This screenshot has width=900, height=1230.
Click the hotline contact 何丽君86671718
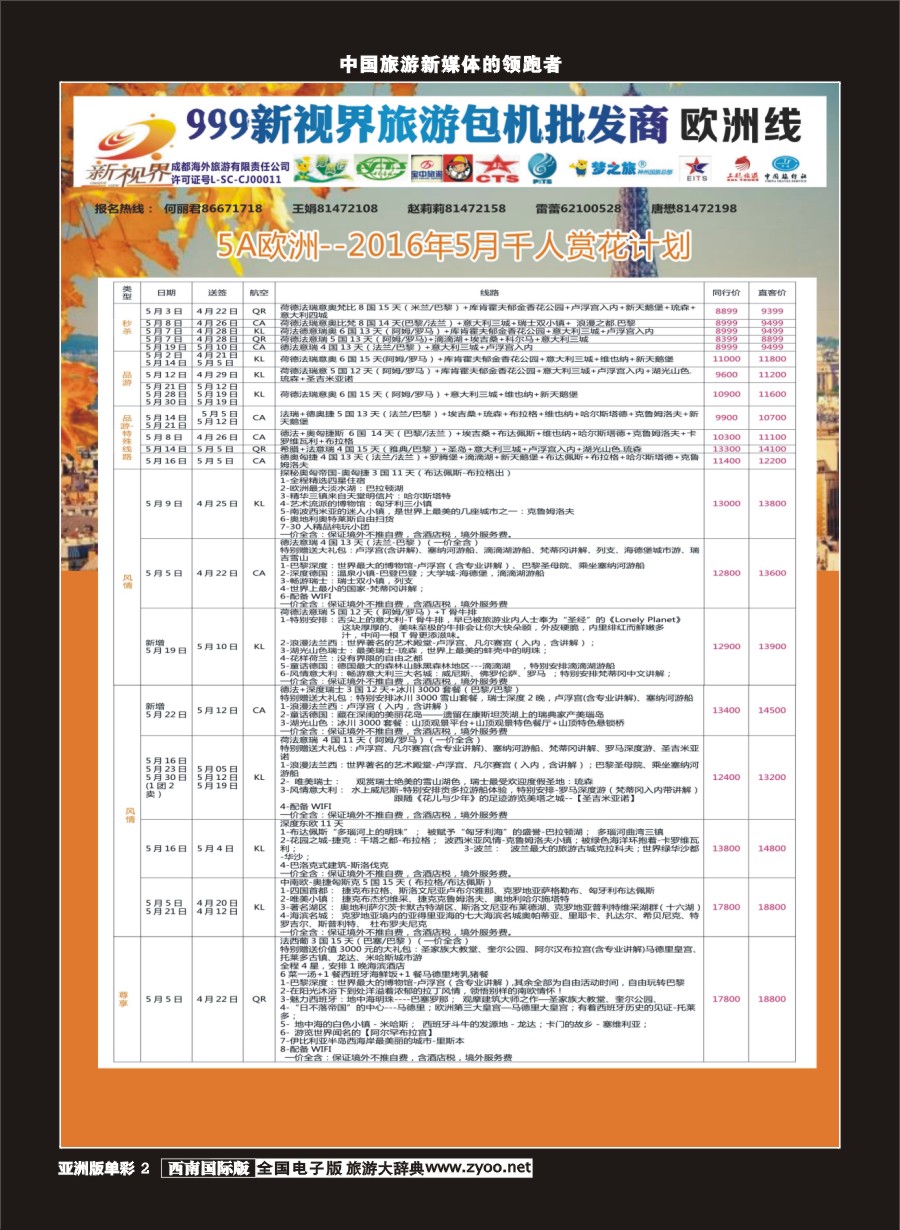click(x=213, y=208)
